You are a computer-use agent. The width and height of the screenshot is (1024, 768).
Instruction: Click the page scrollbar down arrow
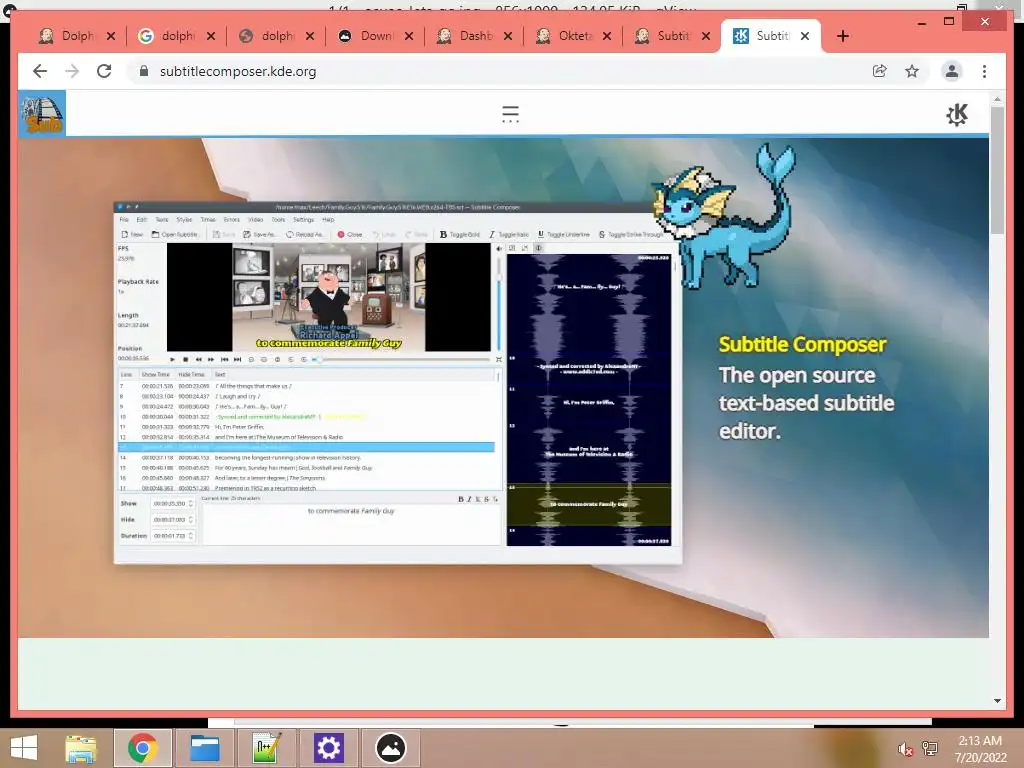point(997,701)
